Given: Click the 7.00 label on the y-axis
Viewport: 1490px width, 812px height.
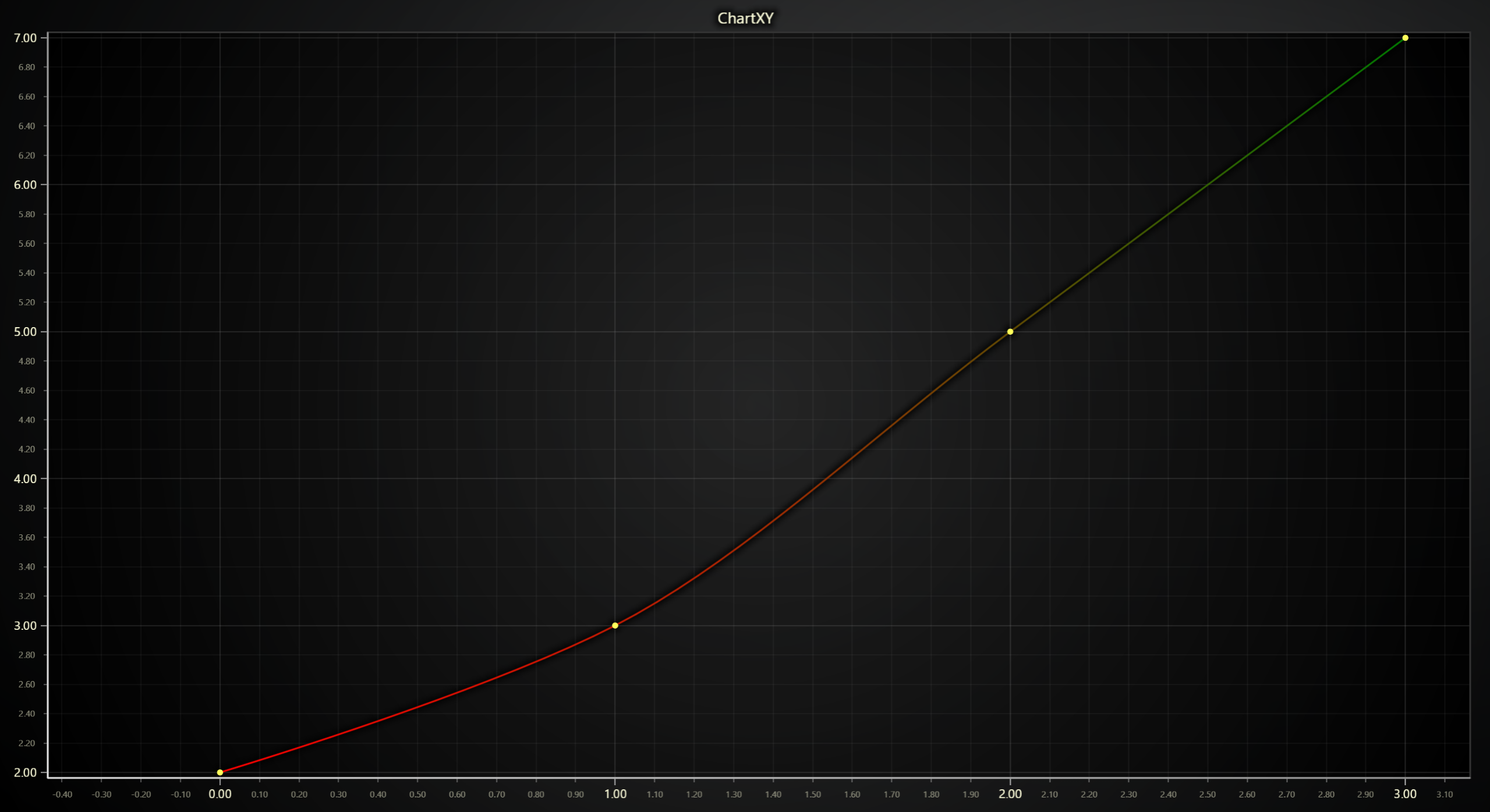Looking at the screenshot, I should pyautogui.click(x=26, y=38).
